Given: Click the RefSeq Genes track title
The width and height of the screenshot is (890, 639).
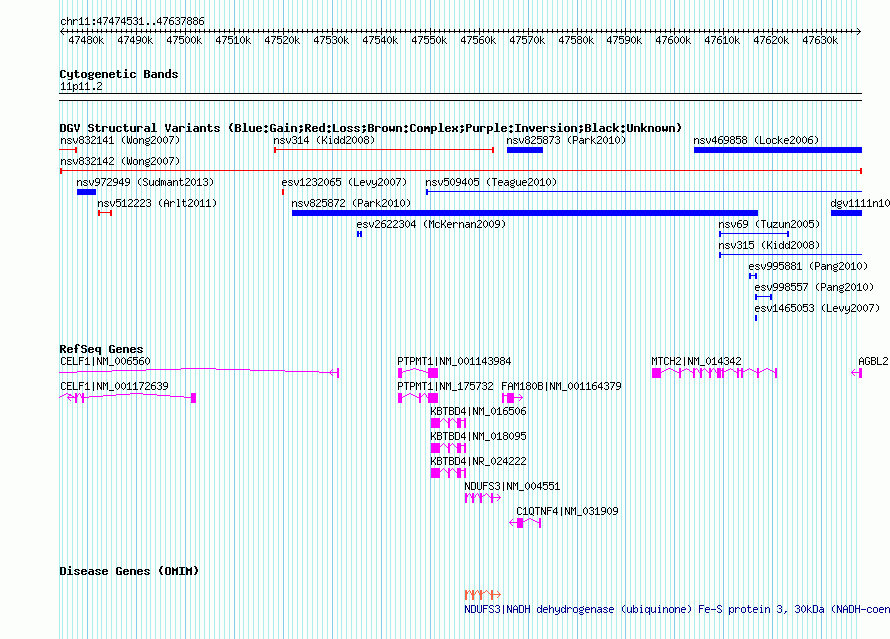Looking at the screenshot, I should point(101,349).
